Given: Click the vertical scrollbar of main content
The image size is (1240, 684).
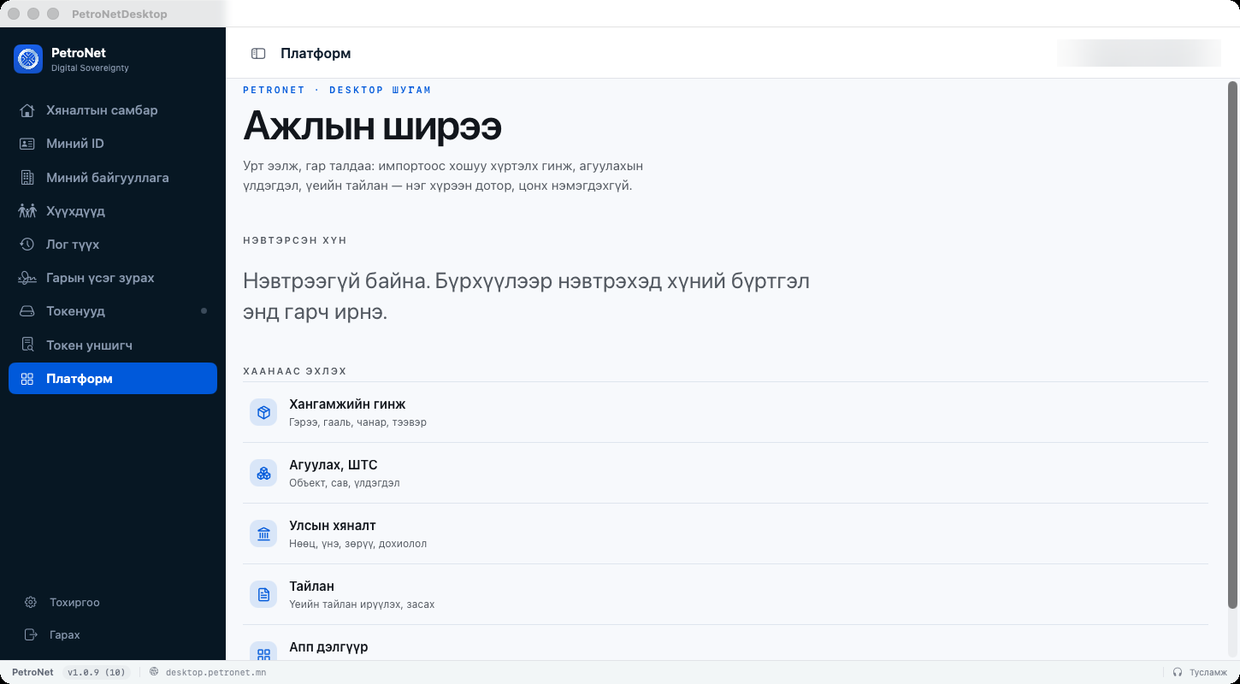Looking at the screenshot, I should click(x=1232, y=344).
